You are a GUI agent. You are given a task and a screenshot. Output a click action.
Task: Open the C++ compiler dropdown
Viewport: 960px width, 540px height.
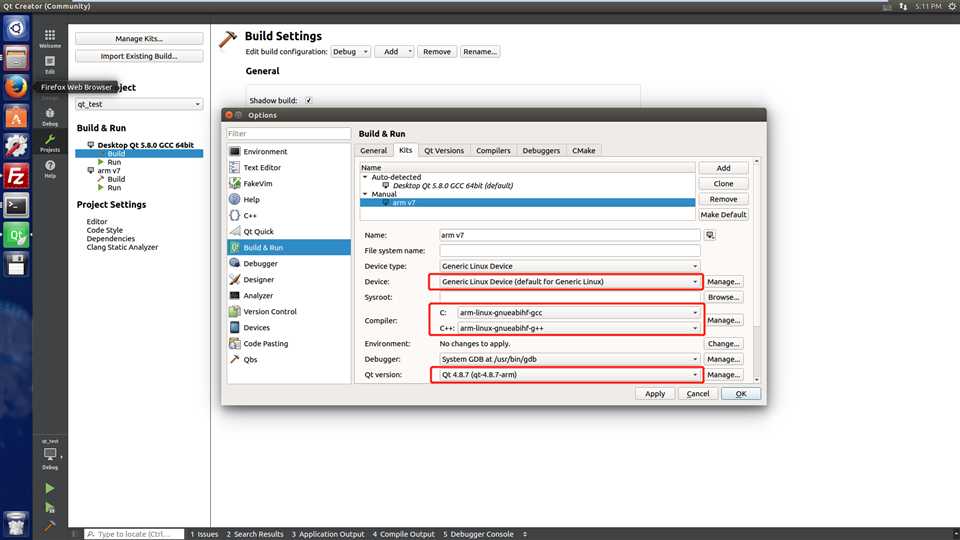coord(579,328)
